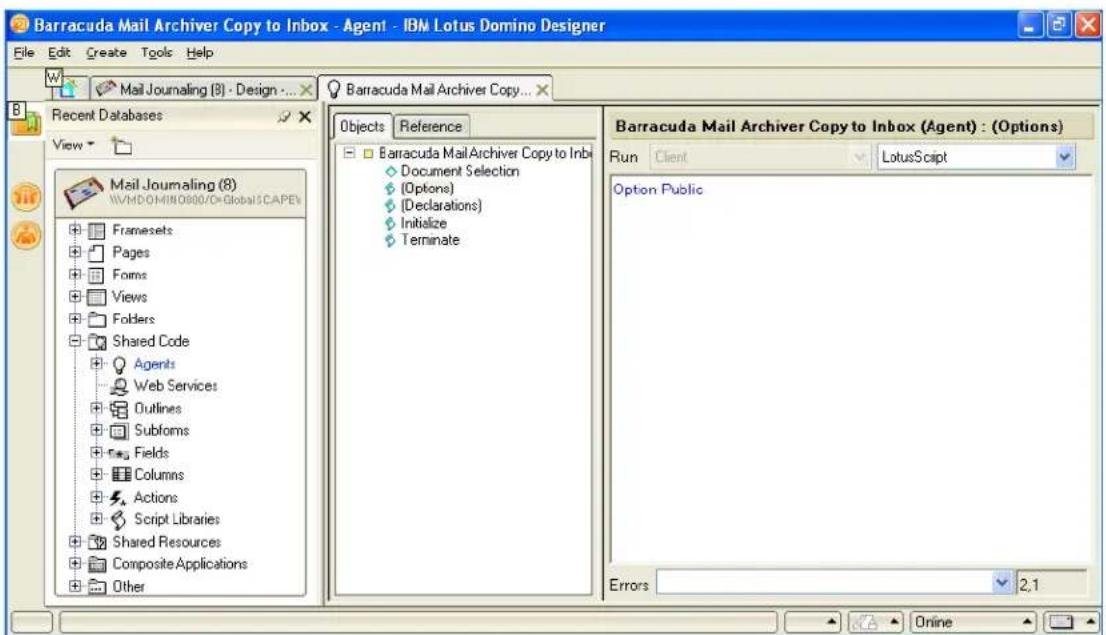Select Agents in the design tree
Image resolution: width=1106 pixels, height=635 pixels.
154,364
